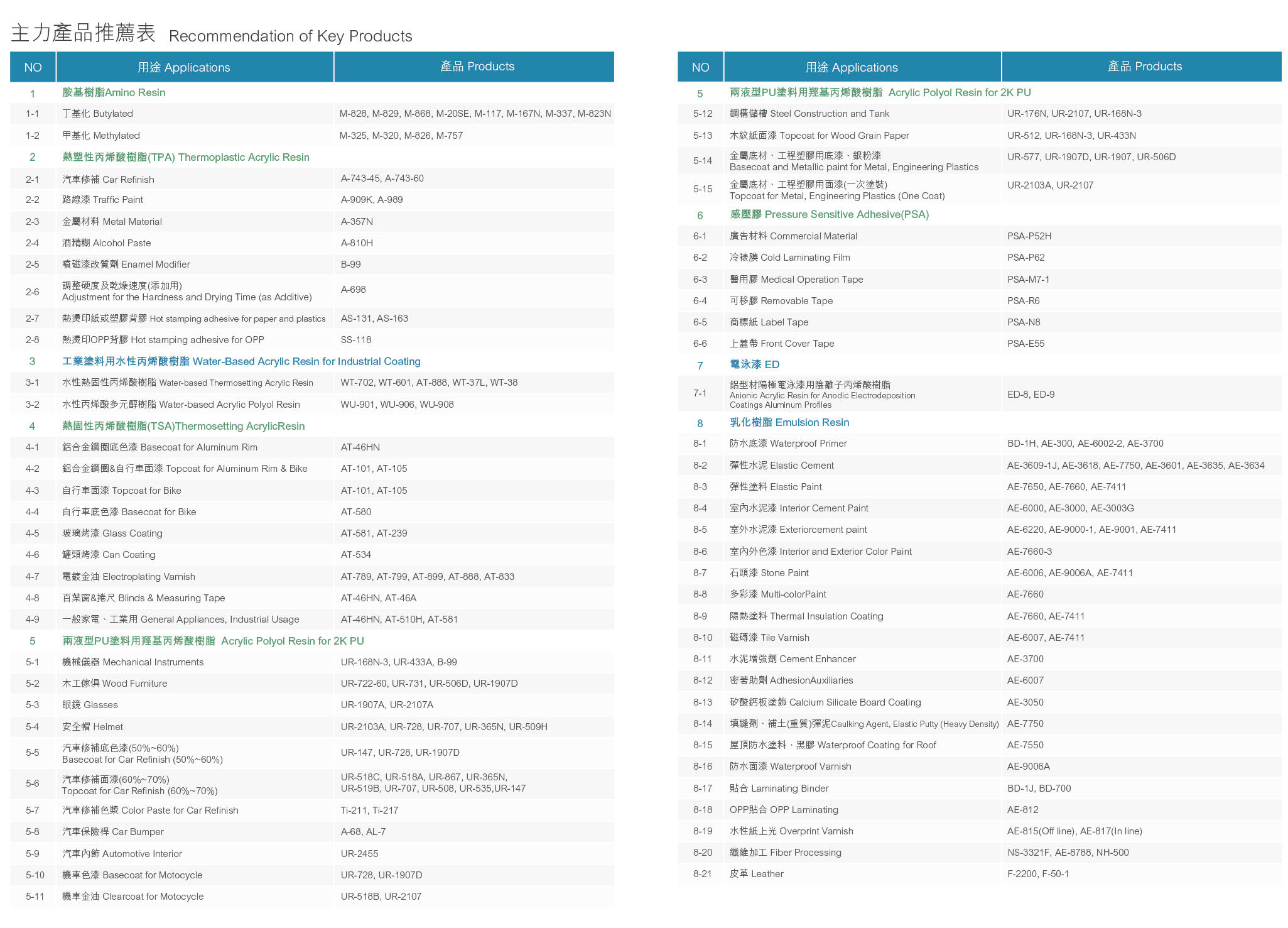Click the Emulsion Resin section heading
The height and width of the screenshot is (928, 1288).
pos(789,423)
